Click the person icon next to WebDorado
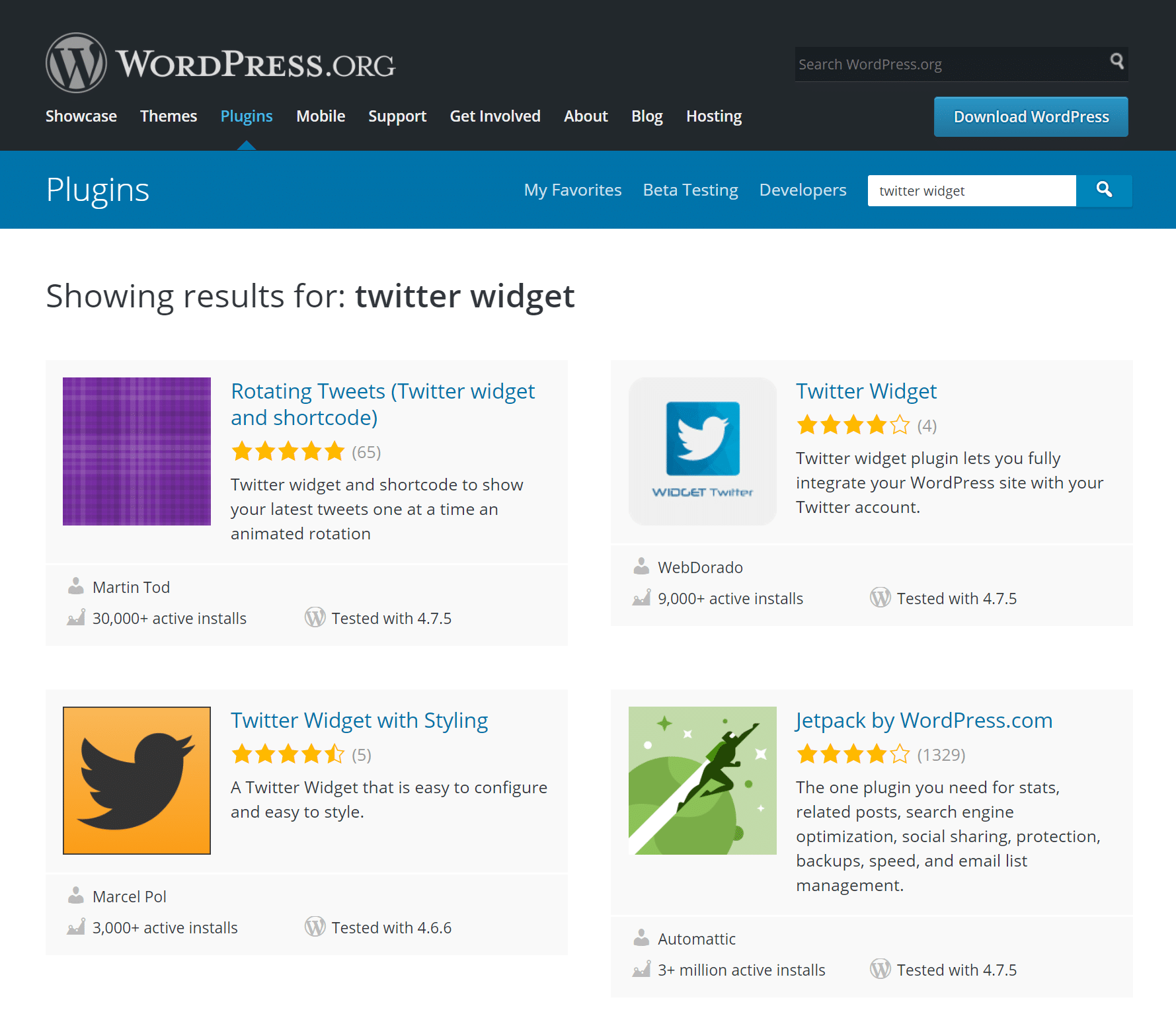The width and height of the screenshot is (1176, 1012). [641, 566]
